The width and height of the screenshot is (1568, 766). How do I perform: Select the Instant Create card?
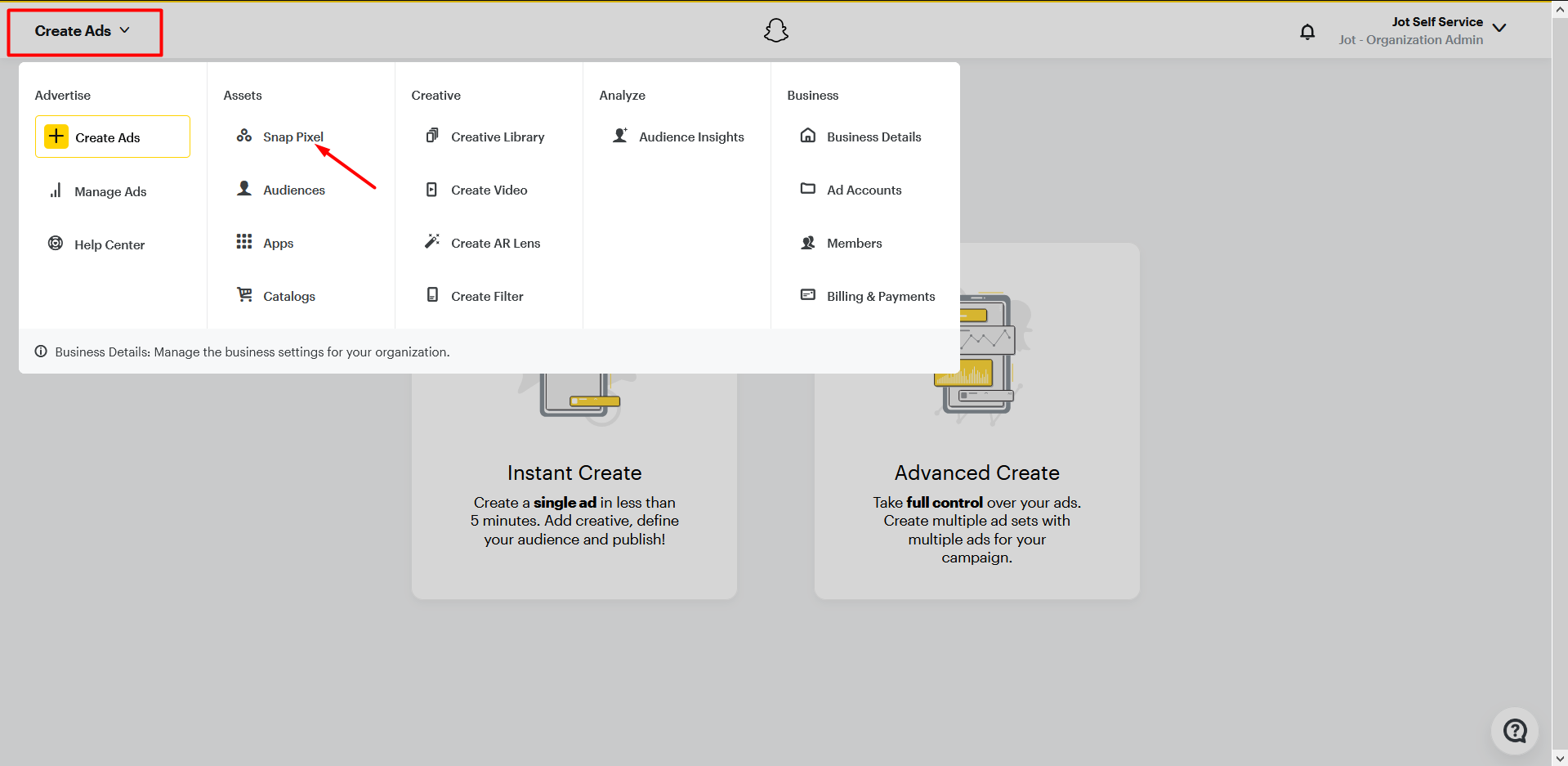[x=574, y=486]
